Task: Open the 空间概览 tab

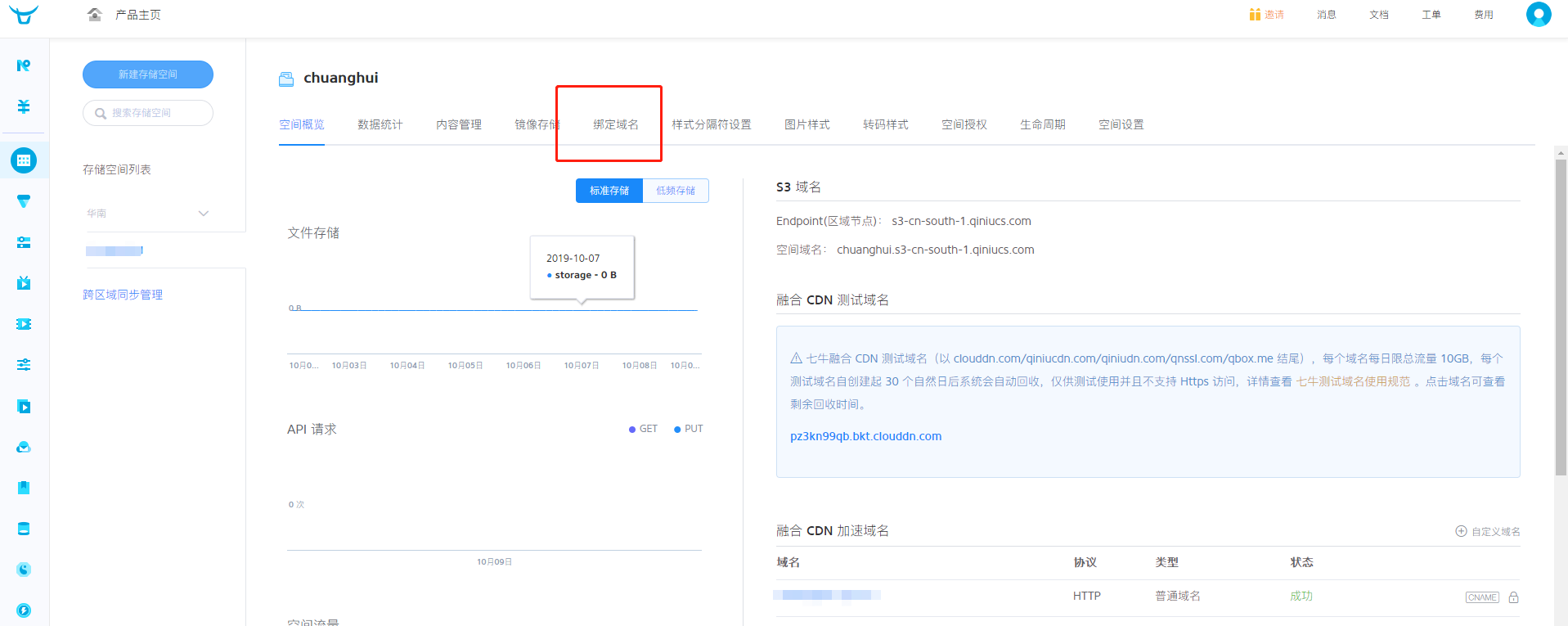Action: pyautogui.click(x=302, y=124)
